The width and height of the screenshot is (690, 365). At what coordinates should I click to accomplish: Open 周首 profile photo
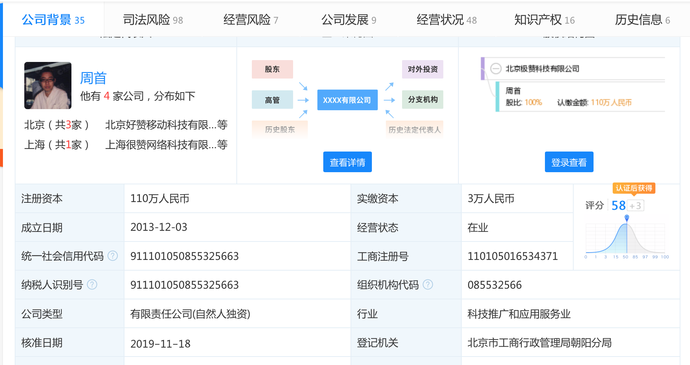pyautogui.click(x=48, y=85)
